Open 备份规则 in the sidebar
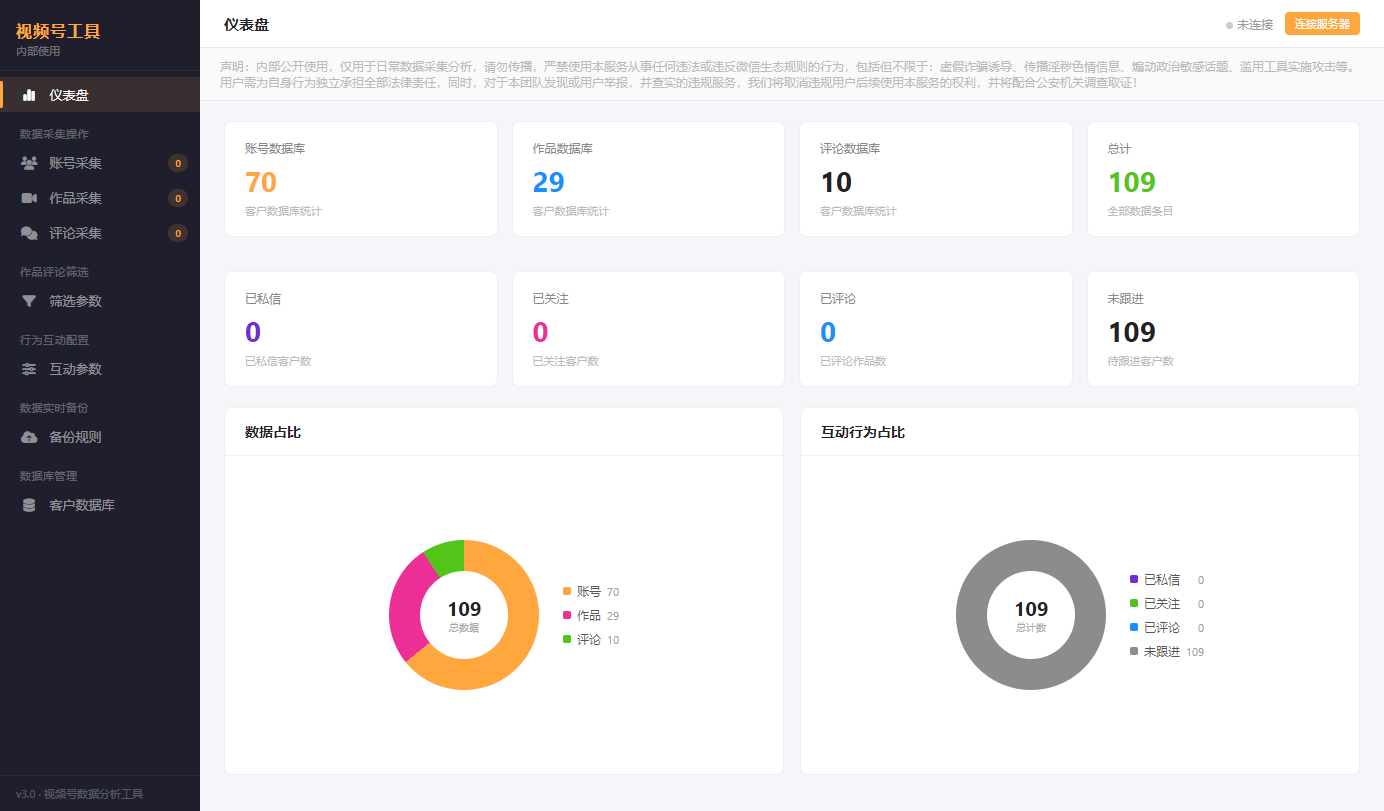 coord(100,437)
